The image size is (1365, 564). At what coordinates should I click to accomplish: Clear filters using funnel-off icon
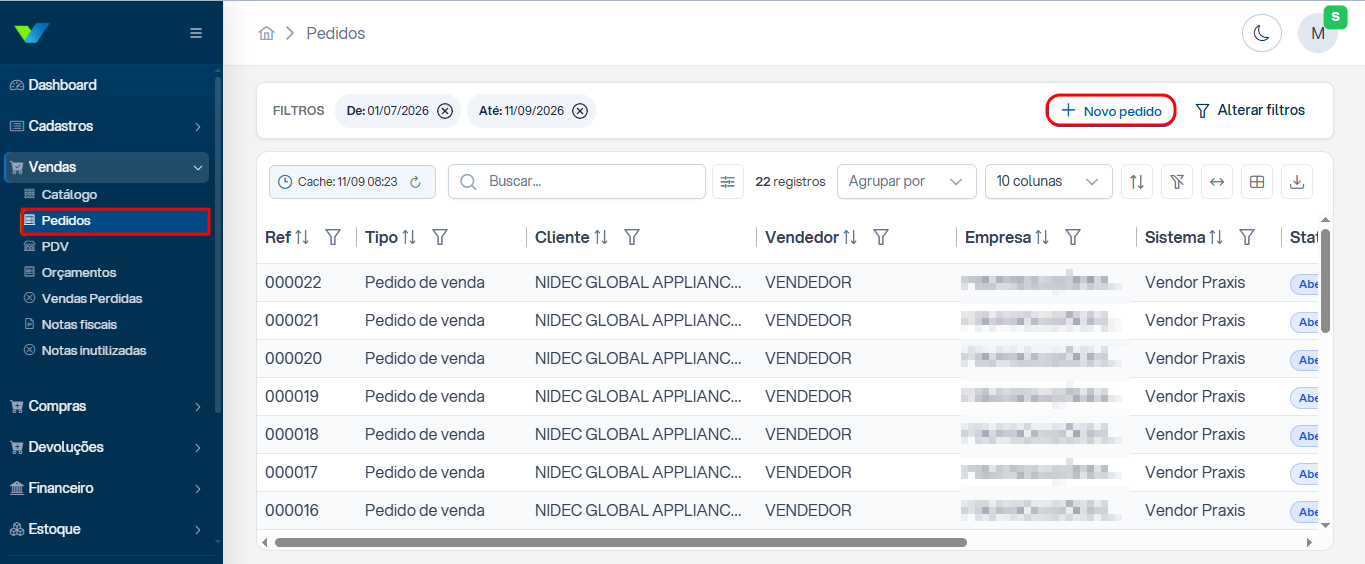pyautogui.click(x=1177, y=182)
